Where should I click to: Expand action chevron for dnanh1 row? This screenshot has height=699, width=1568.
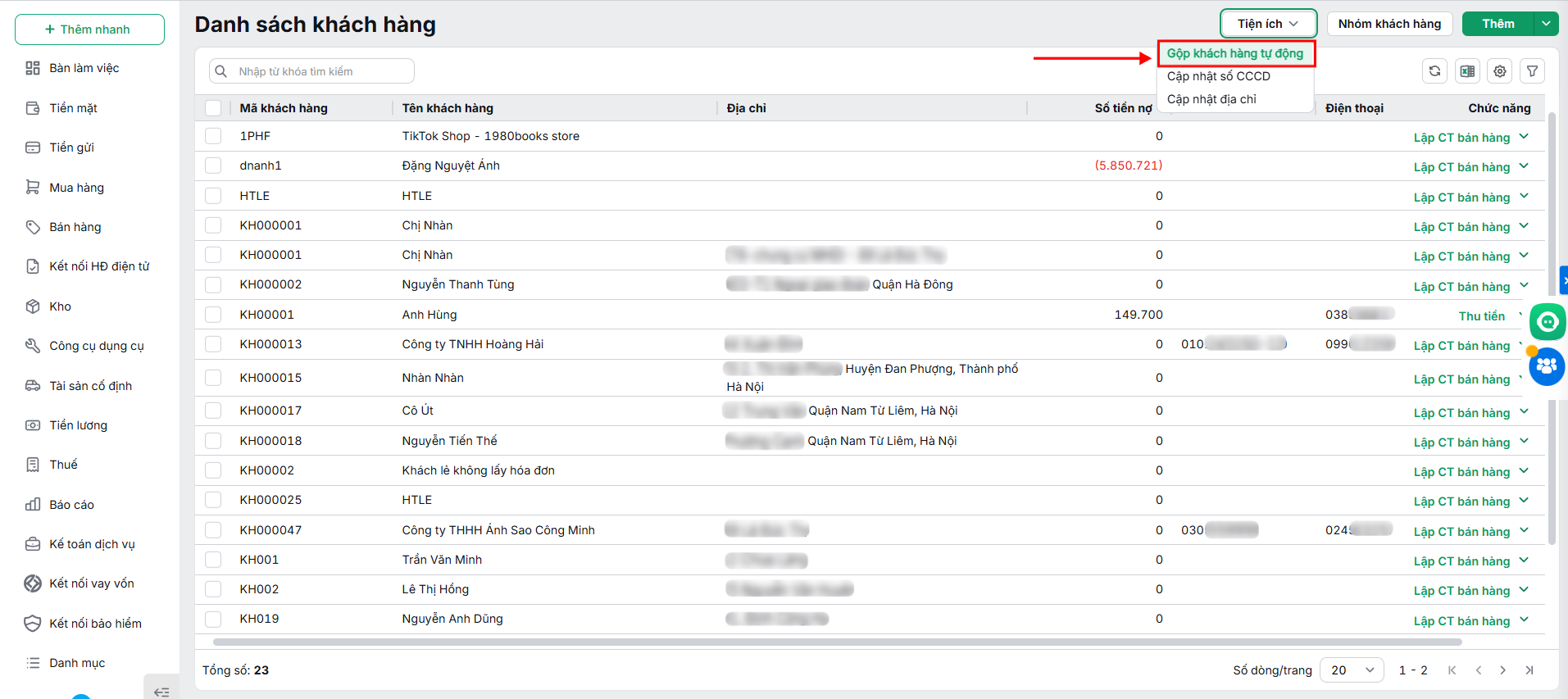point(1524,166)
